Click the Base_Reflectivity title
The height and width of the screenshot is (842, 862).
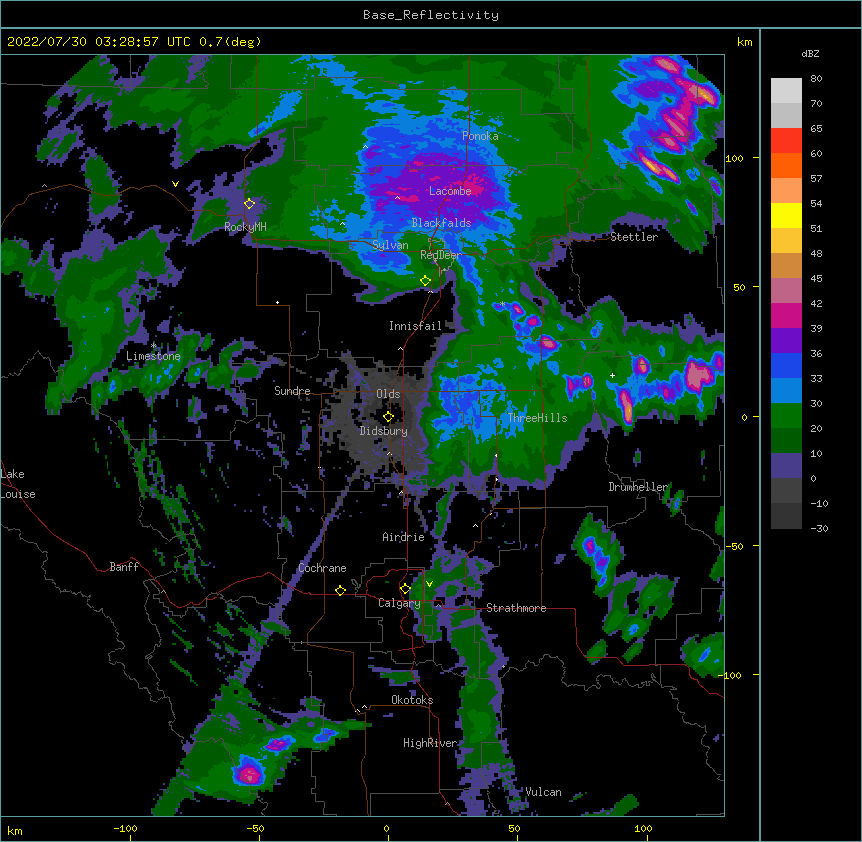pos(431,15)
